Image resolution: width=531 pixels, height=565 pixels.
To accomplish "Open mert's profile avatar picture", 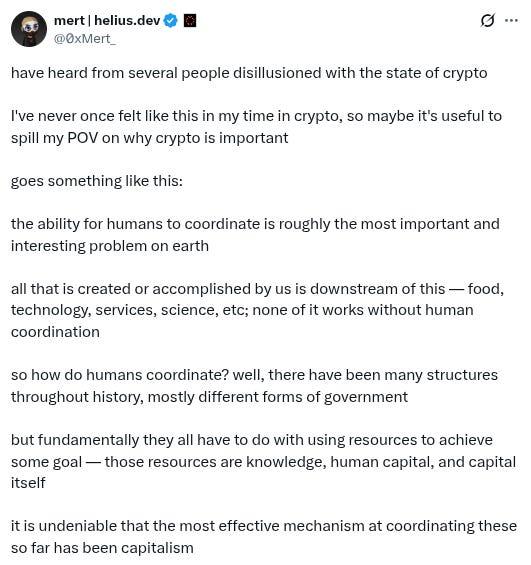I will (x=29, y=29).
